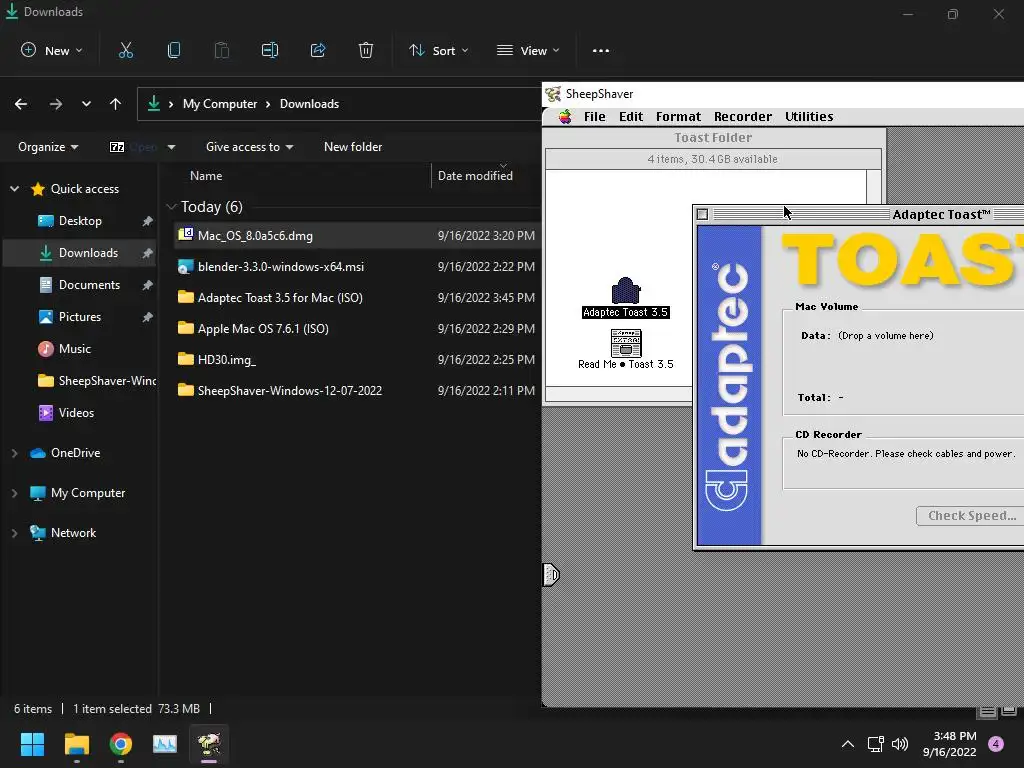This screenshot has width=1024, height=768.
Task: Click the Cut scissors icon in Explorer toolbar
Action: tap(125, 50)
